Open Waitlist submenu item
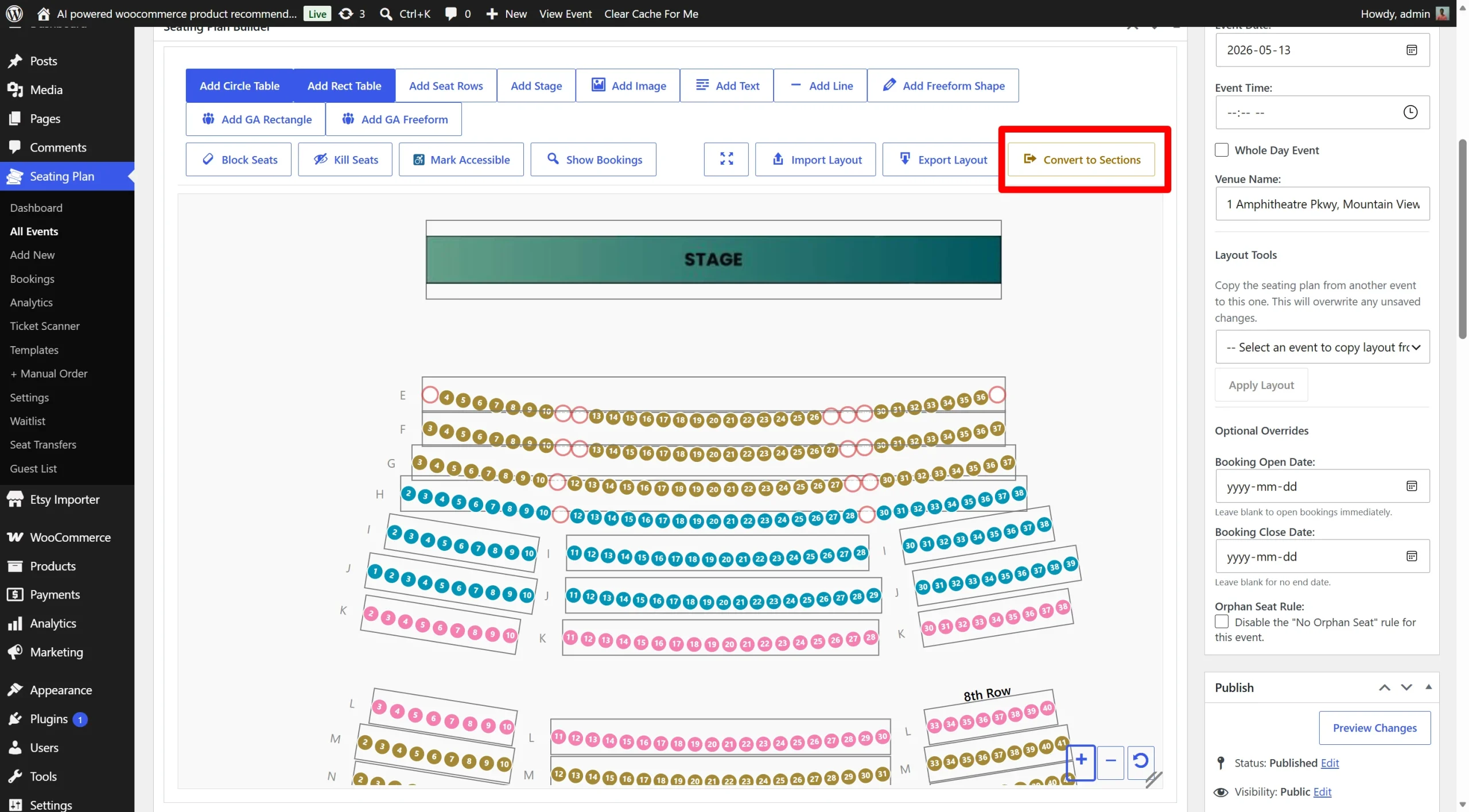The image size is (1469, 812). click(28, 421)
